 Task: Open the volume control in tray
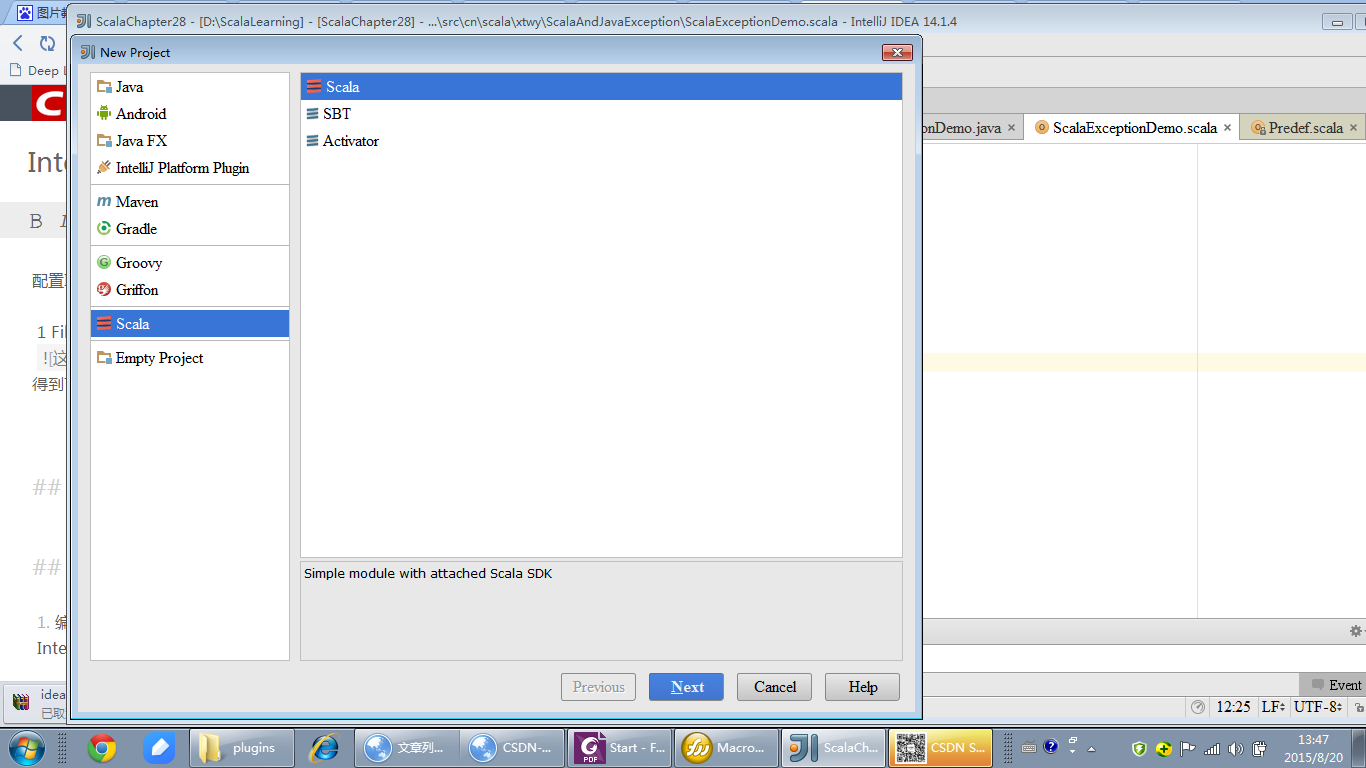click(x=1235, y=748)
